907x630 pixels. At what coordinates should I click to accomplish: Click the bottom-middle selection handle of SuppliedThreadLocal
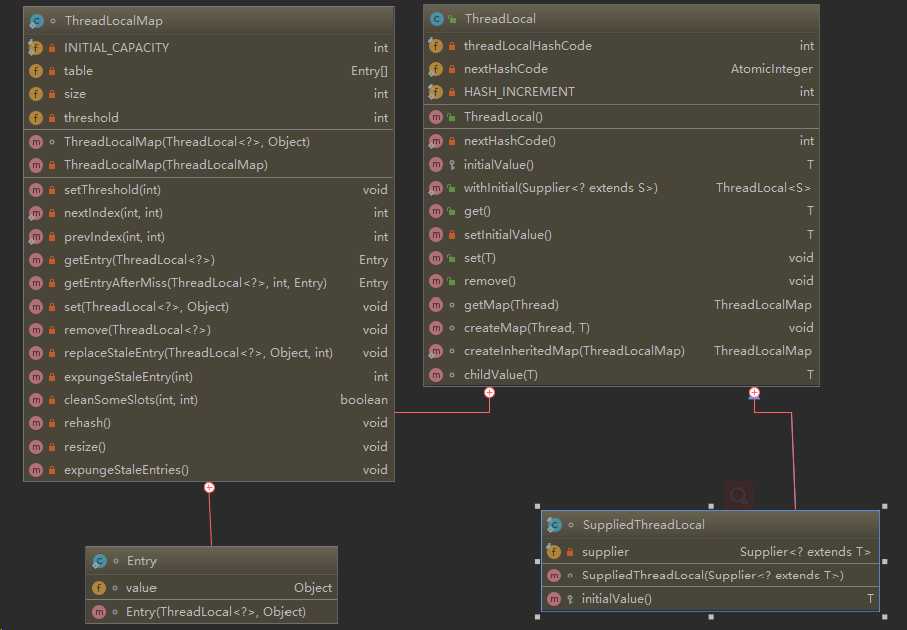[711, 617]
